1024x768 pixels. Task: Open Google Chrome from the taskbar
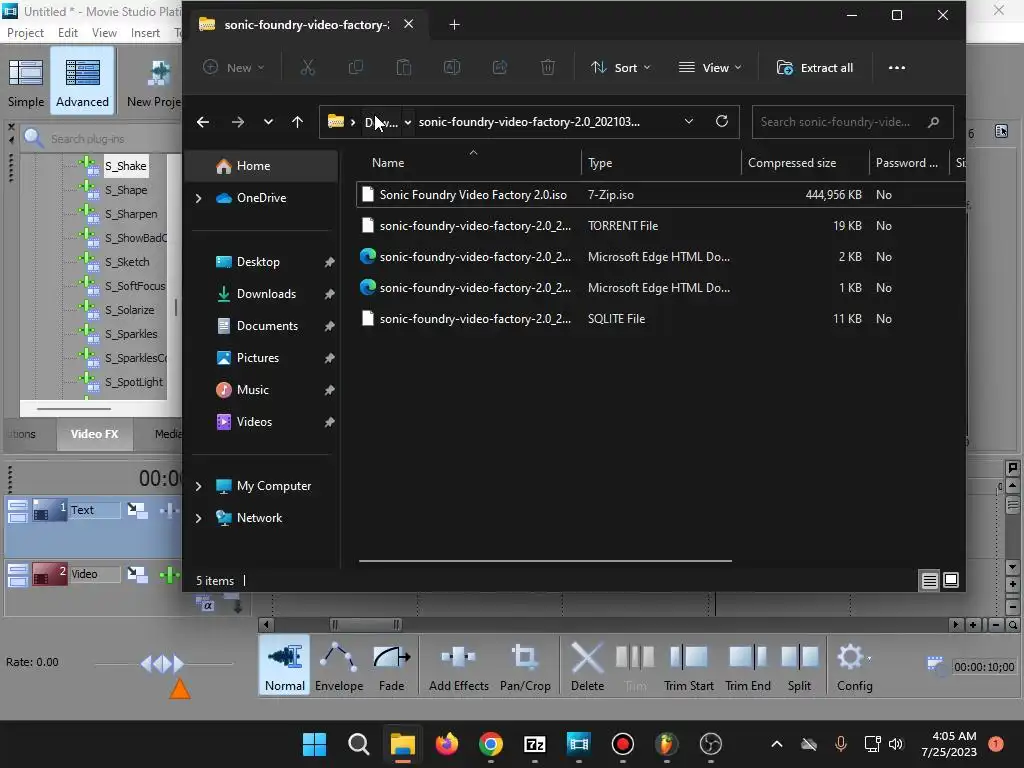(x=490, y=744)
